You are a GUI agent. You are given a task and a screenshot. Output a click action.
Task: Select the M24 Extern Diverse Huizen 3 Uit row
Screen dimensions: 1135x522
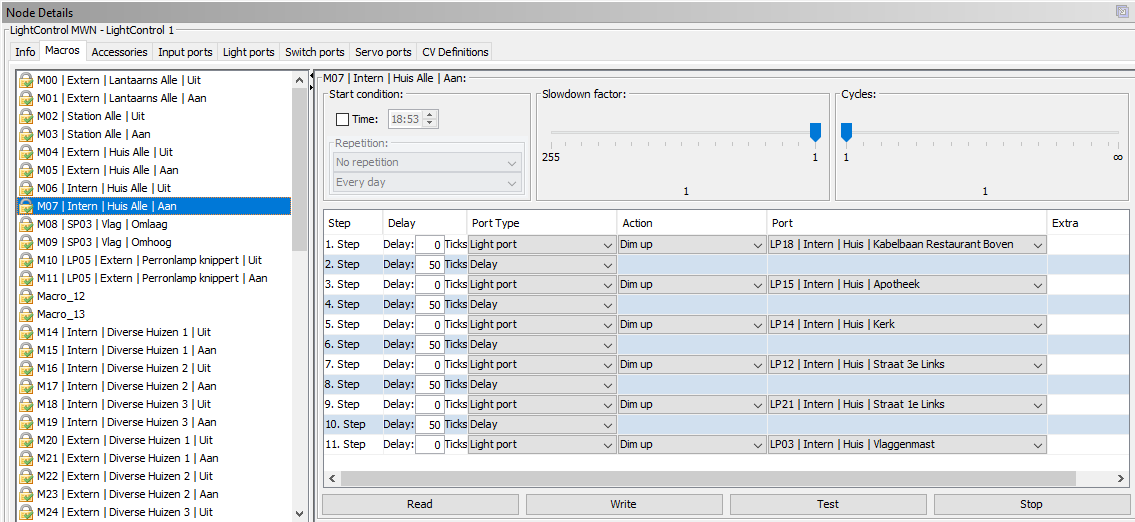tap(154, 512)
